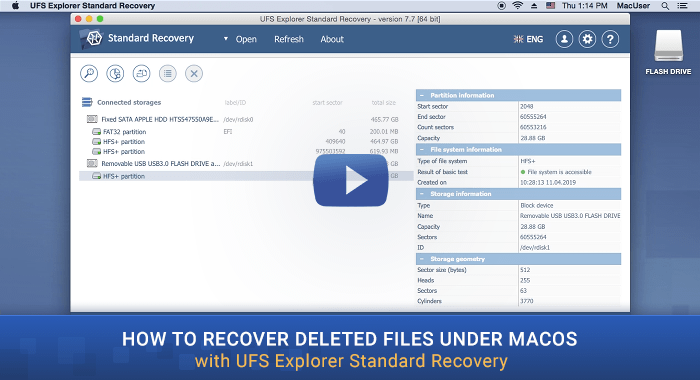This screenshot has height=380, width=700.
Task: Collapse the File system information section
Action: pos(422,150)
